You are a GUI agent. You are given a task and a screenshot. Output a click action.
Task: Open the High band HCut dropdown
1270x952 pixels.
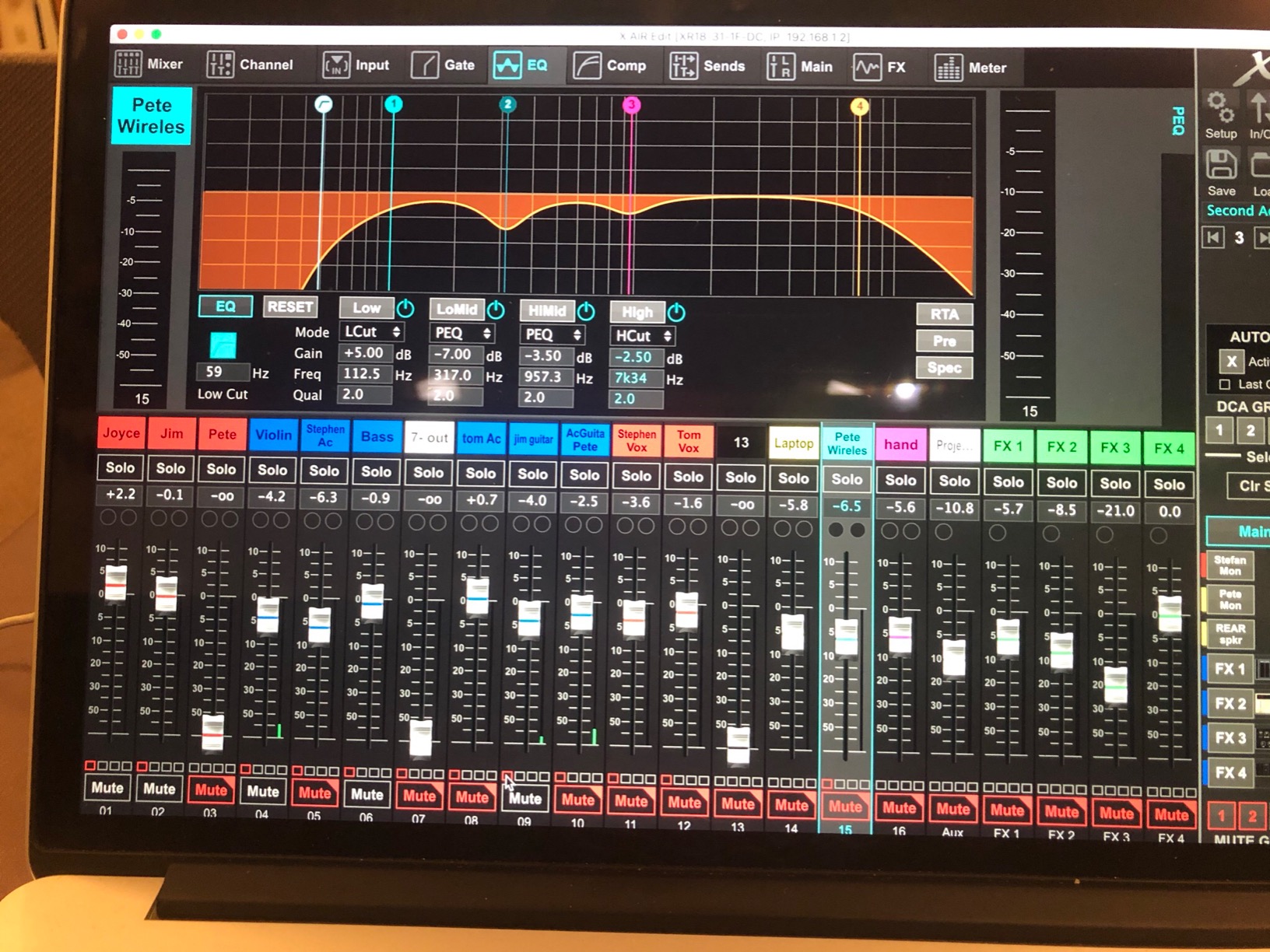(x=643, y=336)
